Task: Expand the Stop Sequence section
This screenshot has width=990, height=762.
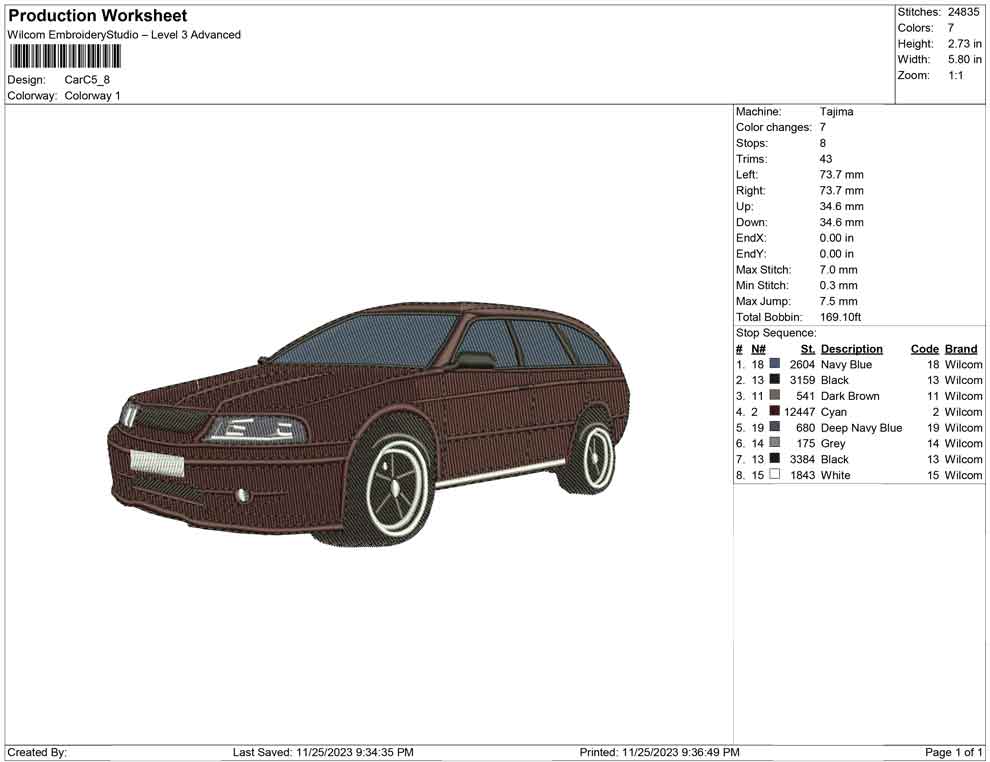Action: click(x=776, y=332)
